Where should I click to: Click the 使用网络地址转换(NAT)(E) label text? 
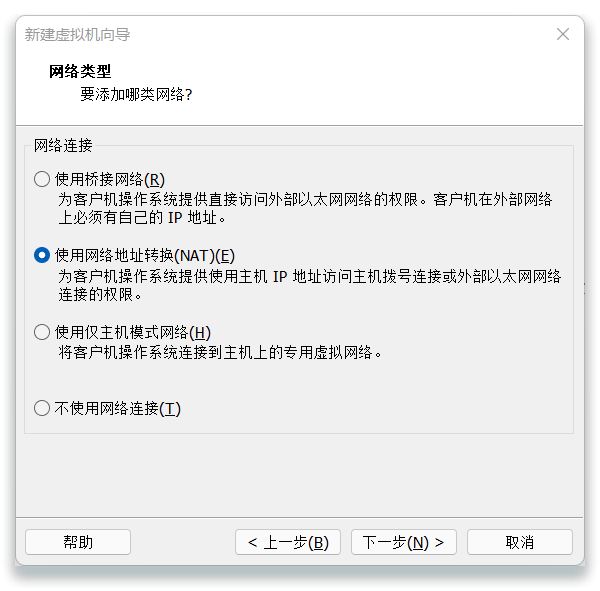(x=145, y=255)
